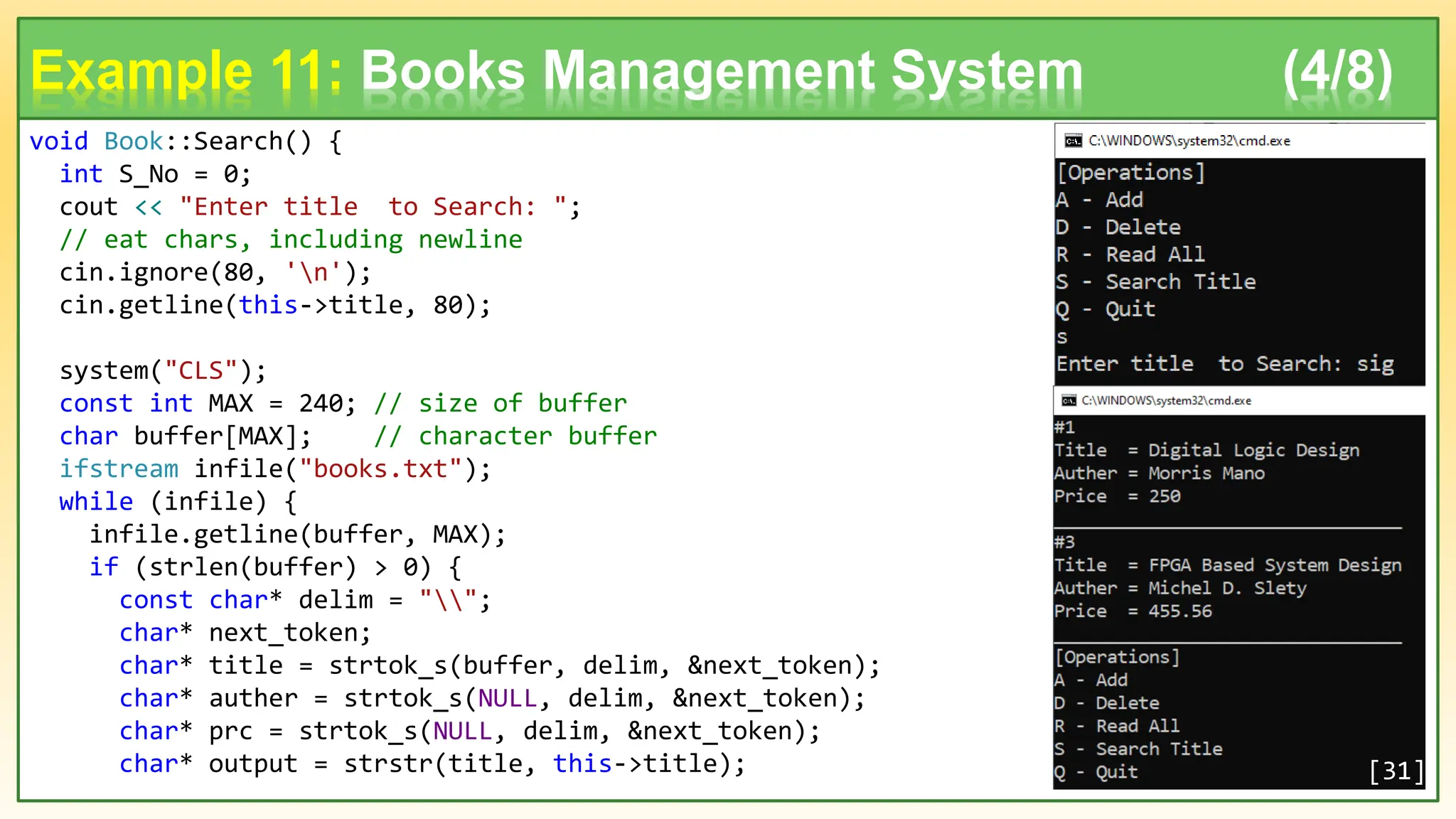The height and width of the screenshot is (819, 1456).
Task: Click the slide number [31]
Action: coord(1396,771)
